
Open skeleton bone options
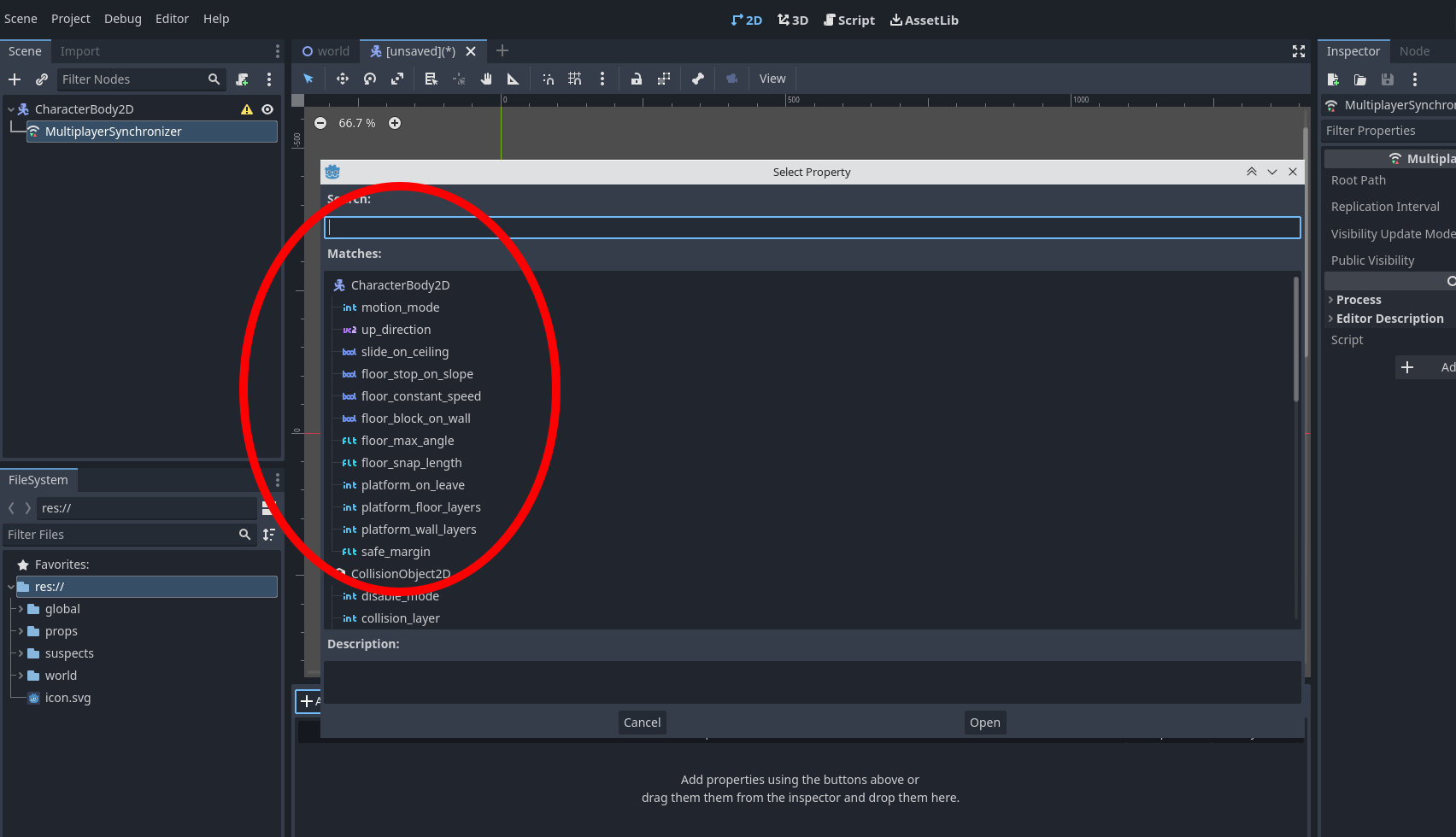[698, 79]
